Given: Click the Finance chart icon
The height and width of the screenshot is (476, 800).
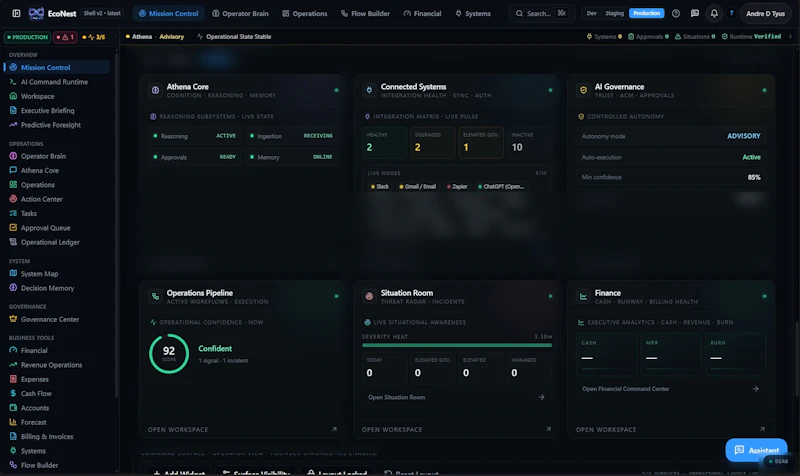Looking at the screenshot, I should (x=583, y=296).
